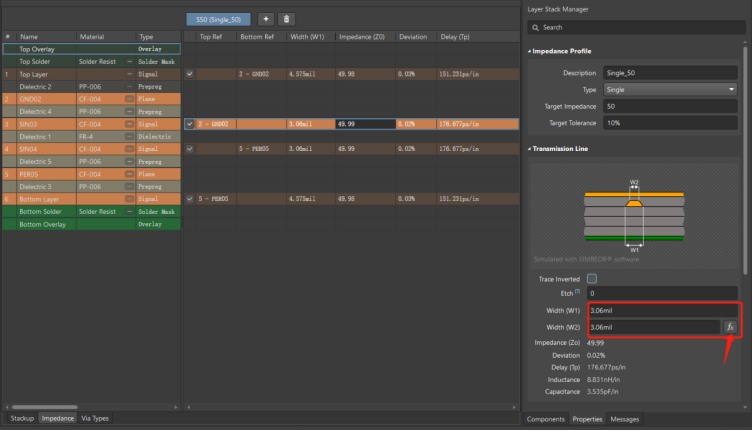Viewport: 753px width, 431px height.
Task: Switch to the Via Types tab
Action: pos(95,418)
